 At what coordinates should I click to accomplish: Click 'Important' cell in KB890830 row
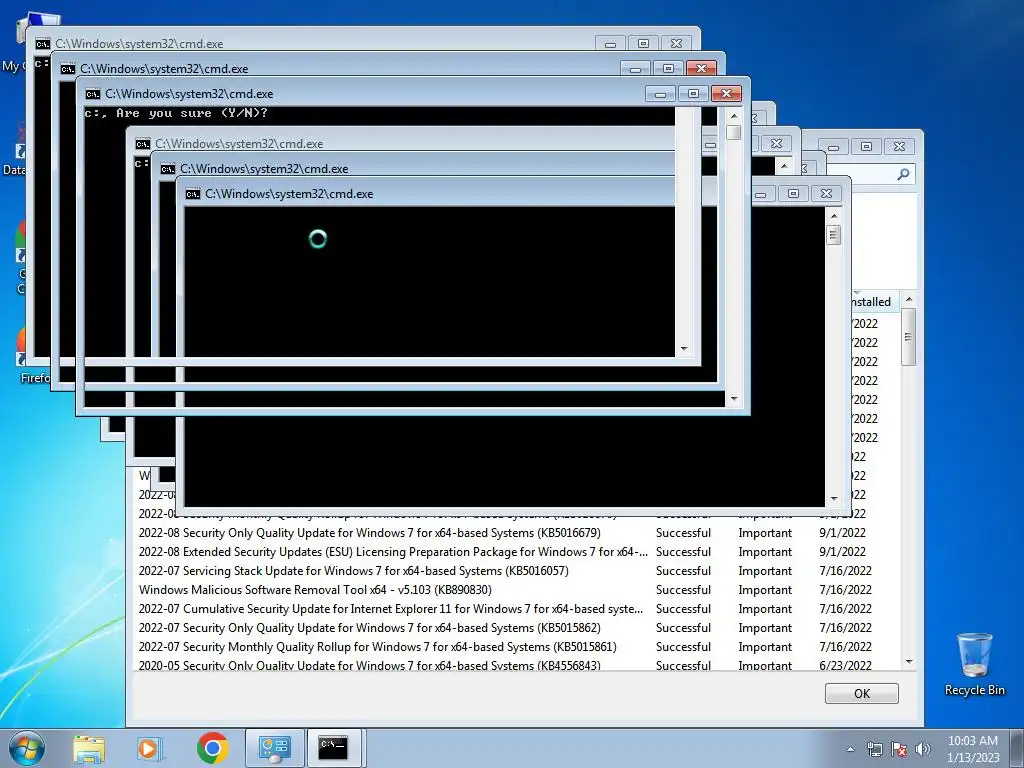765,590
